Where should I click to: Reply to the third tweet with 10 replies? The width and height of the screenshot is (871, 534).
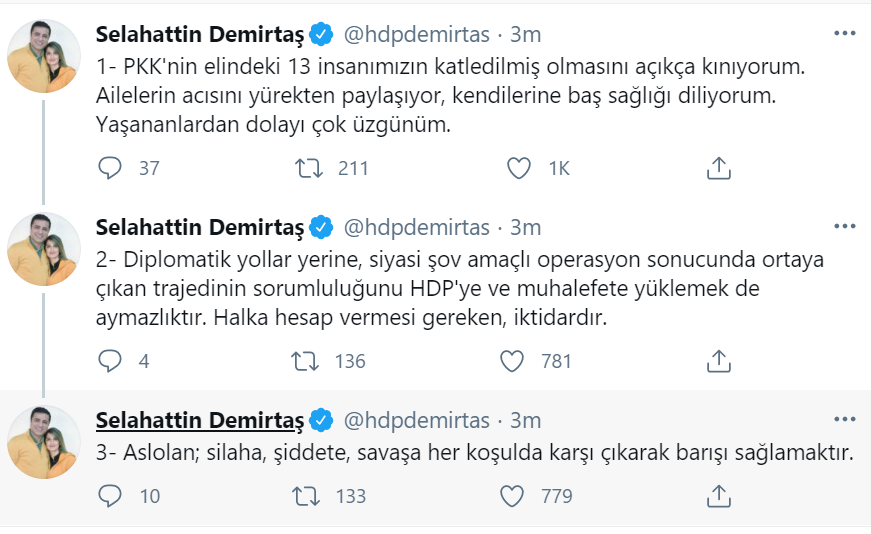[110, 495]
